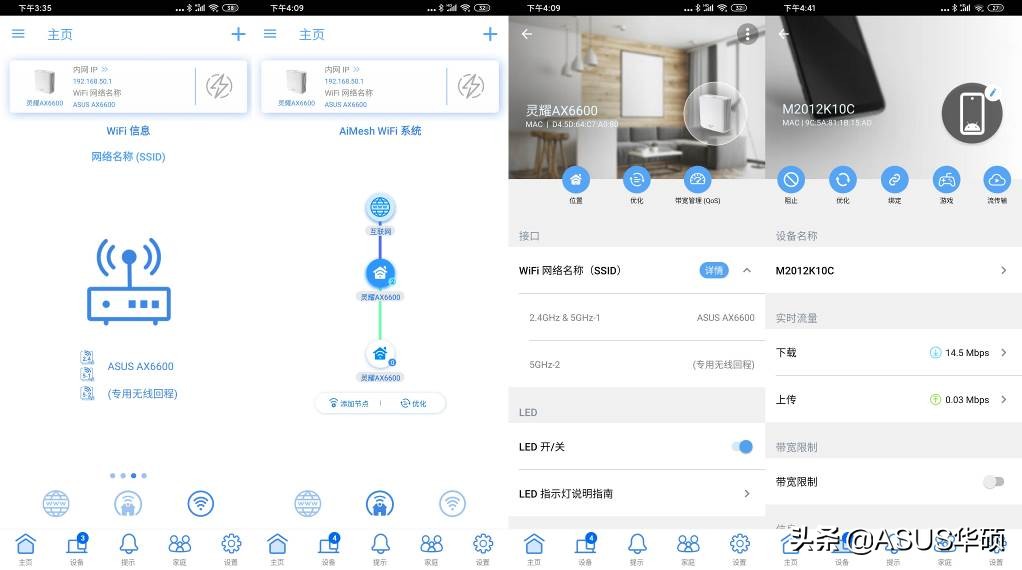Screen dimensions: 1022x570
Task: Tap ASUS AX6600 SSID under router illustration
Action: click(x=140, y=366)
